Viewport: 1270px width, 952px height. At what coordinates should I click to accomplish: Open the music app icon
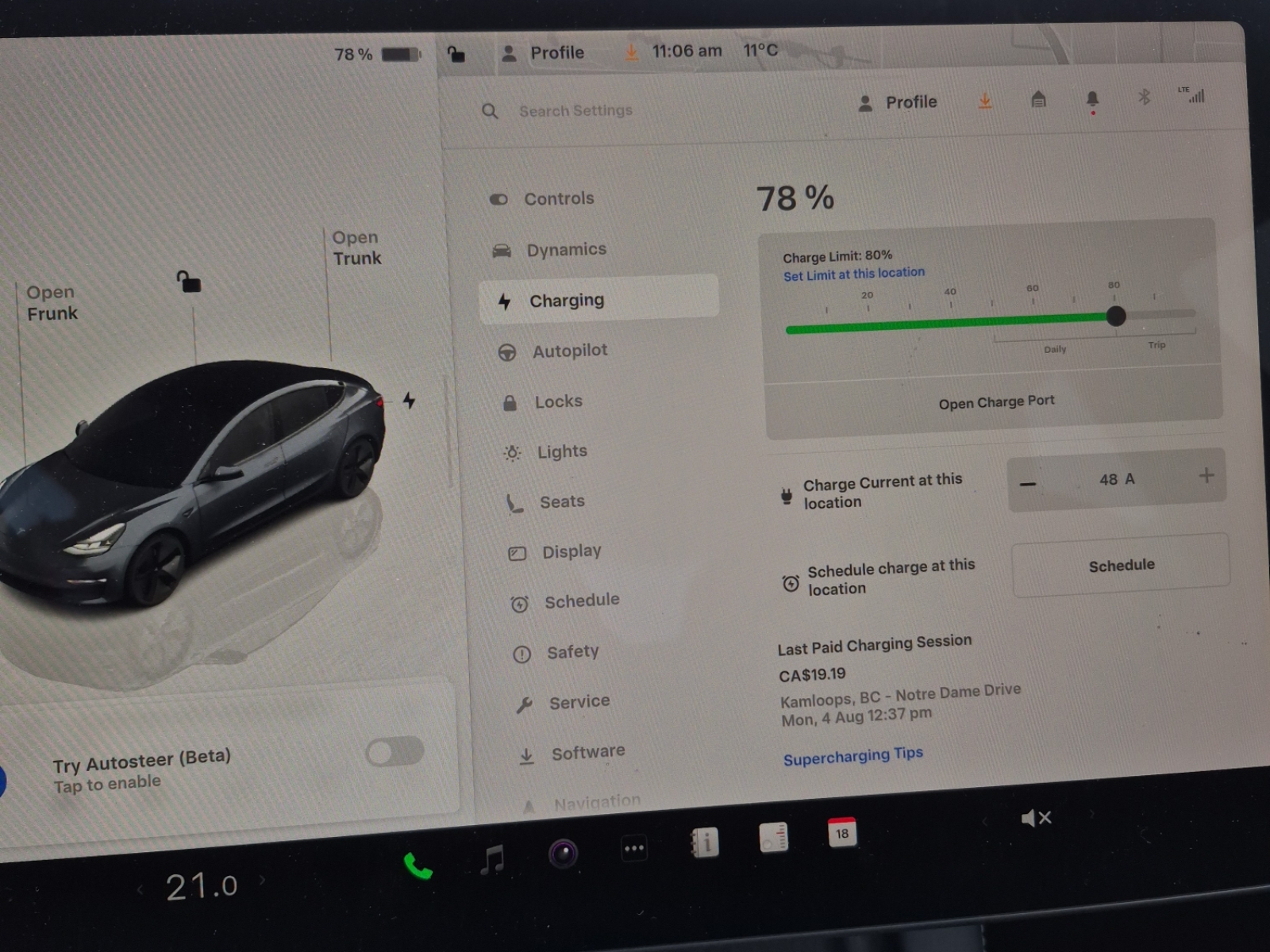[x=492, y=859]
